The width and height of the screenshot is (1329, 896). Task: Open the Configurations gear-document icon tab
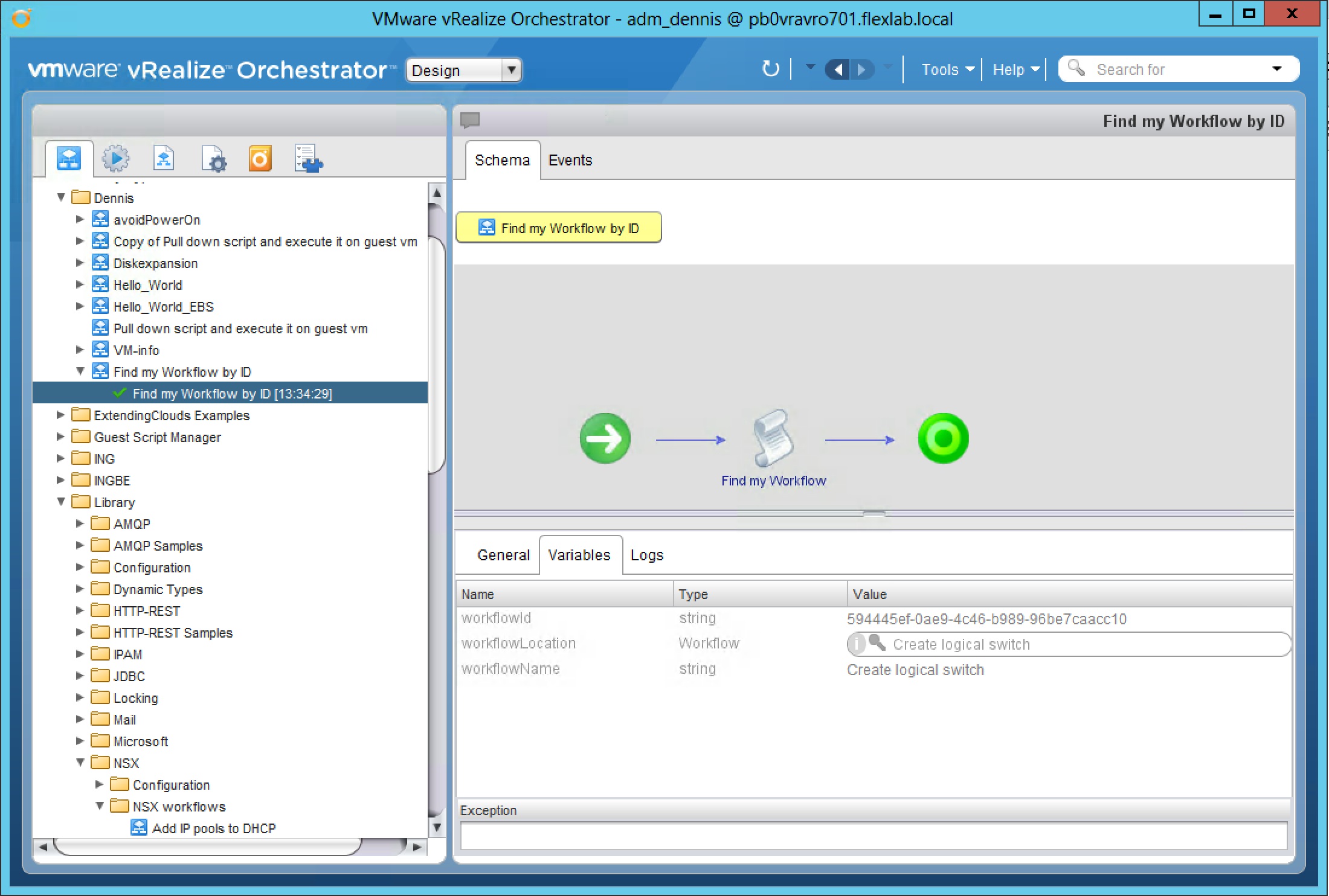[x=214, y=159]
